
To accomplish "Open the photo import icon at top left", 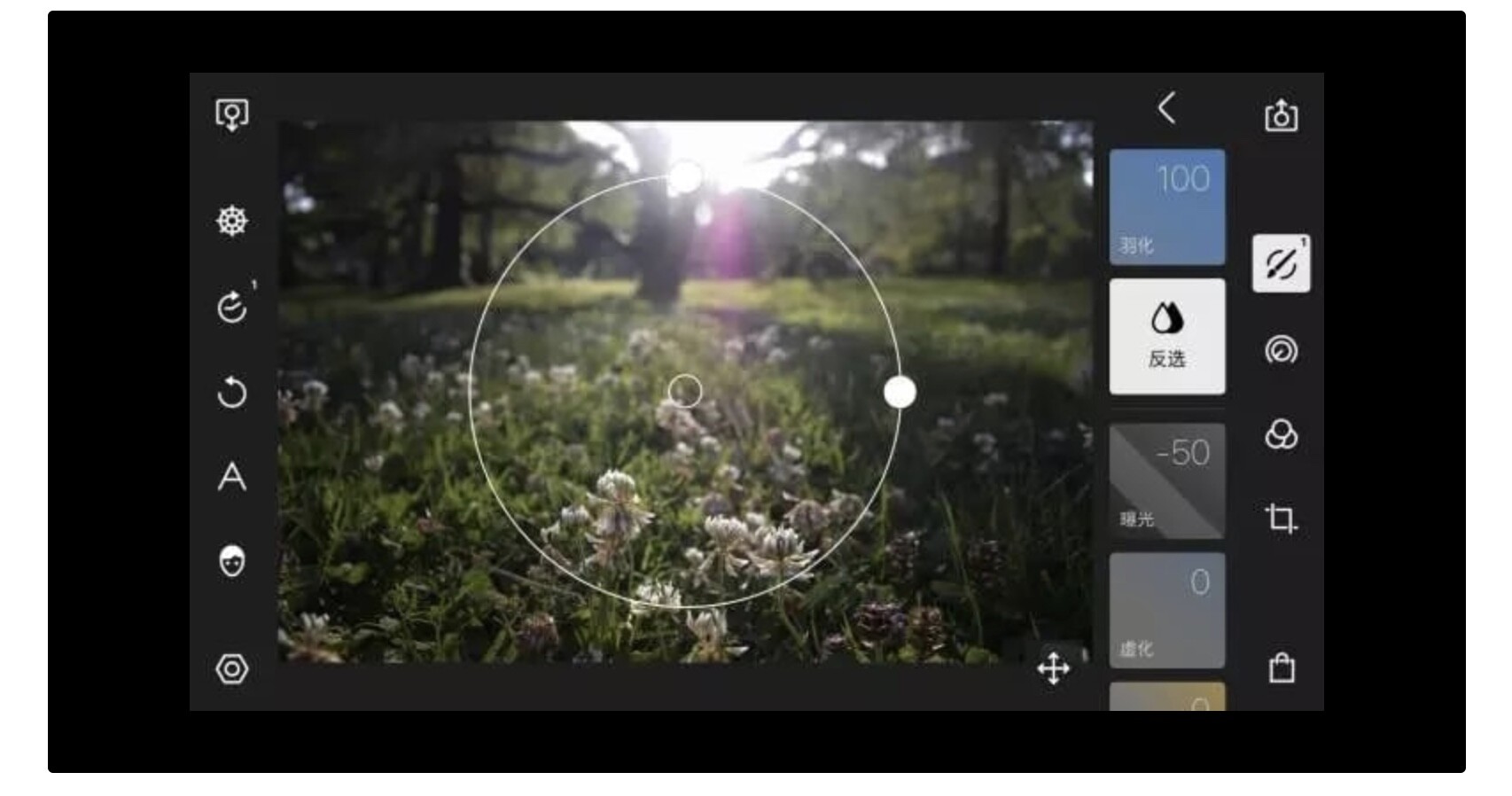I will click(232, 115).
